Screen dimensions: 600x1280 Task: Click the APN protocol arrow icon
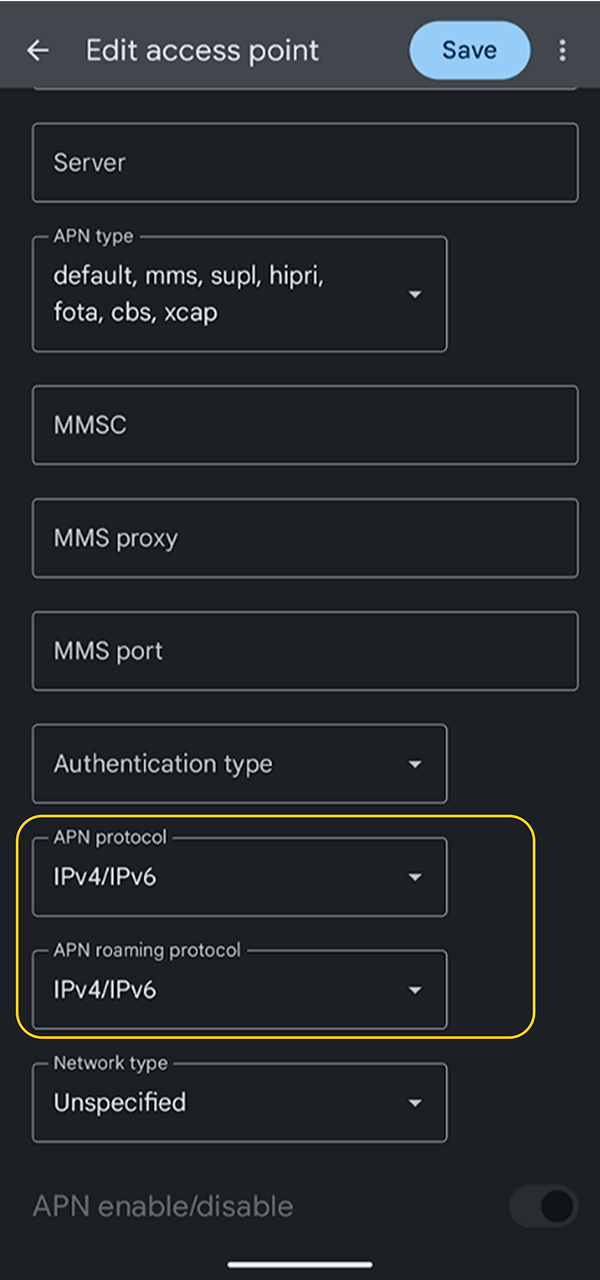coord(415,877)
